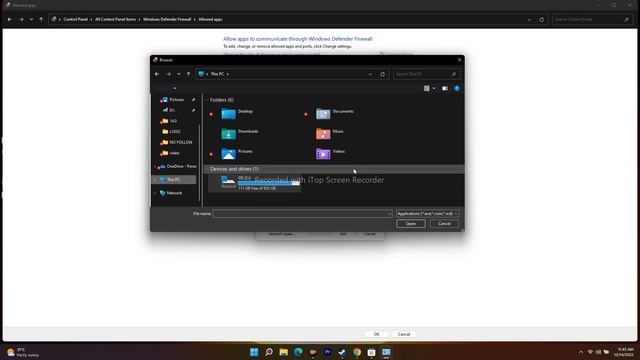Open the Applications file type dropdown
The height and width of the screenshot is (360, 640).
pyautogui.click(x=427, y=213)
